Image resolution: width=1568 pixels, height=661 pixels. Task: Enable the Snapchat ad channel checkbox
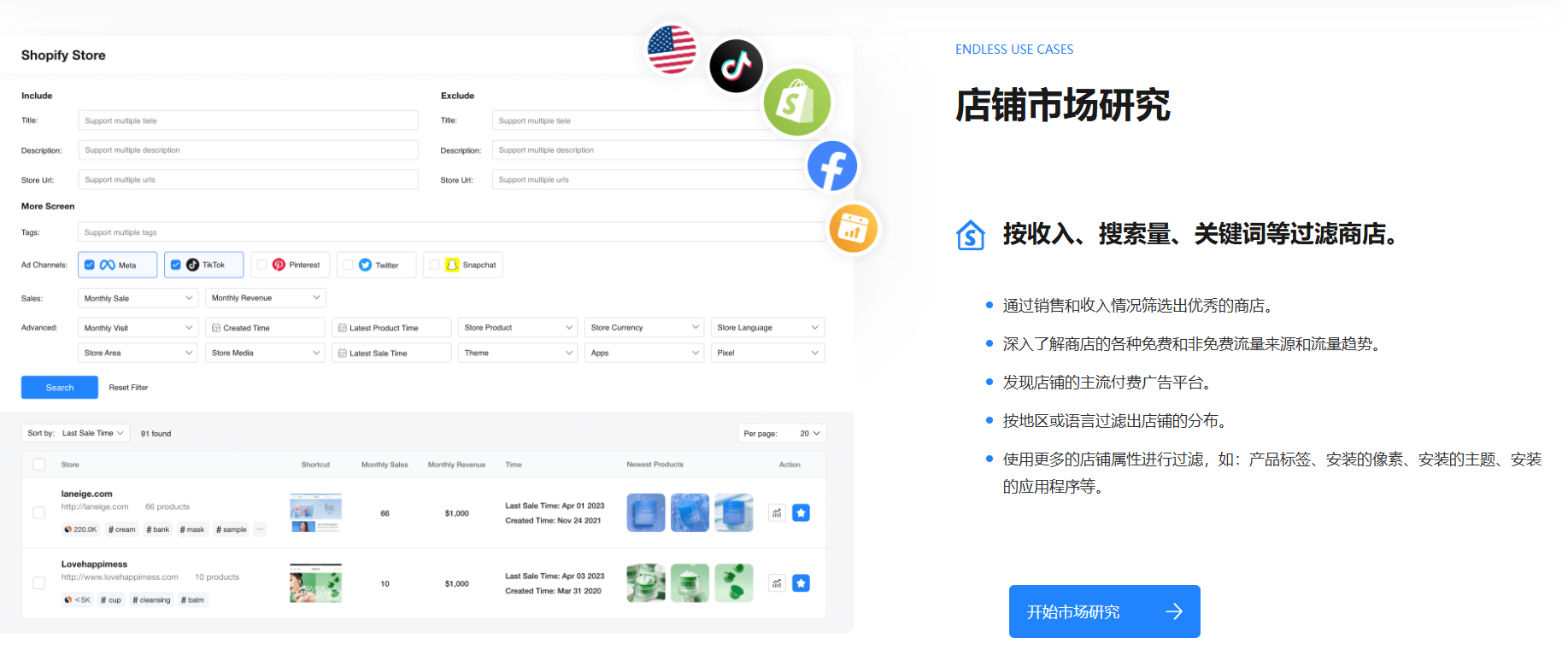tap(434, 265)
